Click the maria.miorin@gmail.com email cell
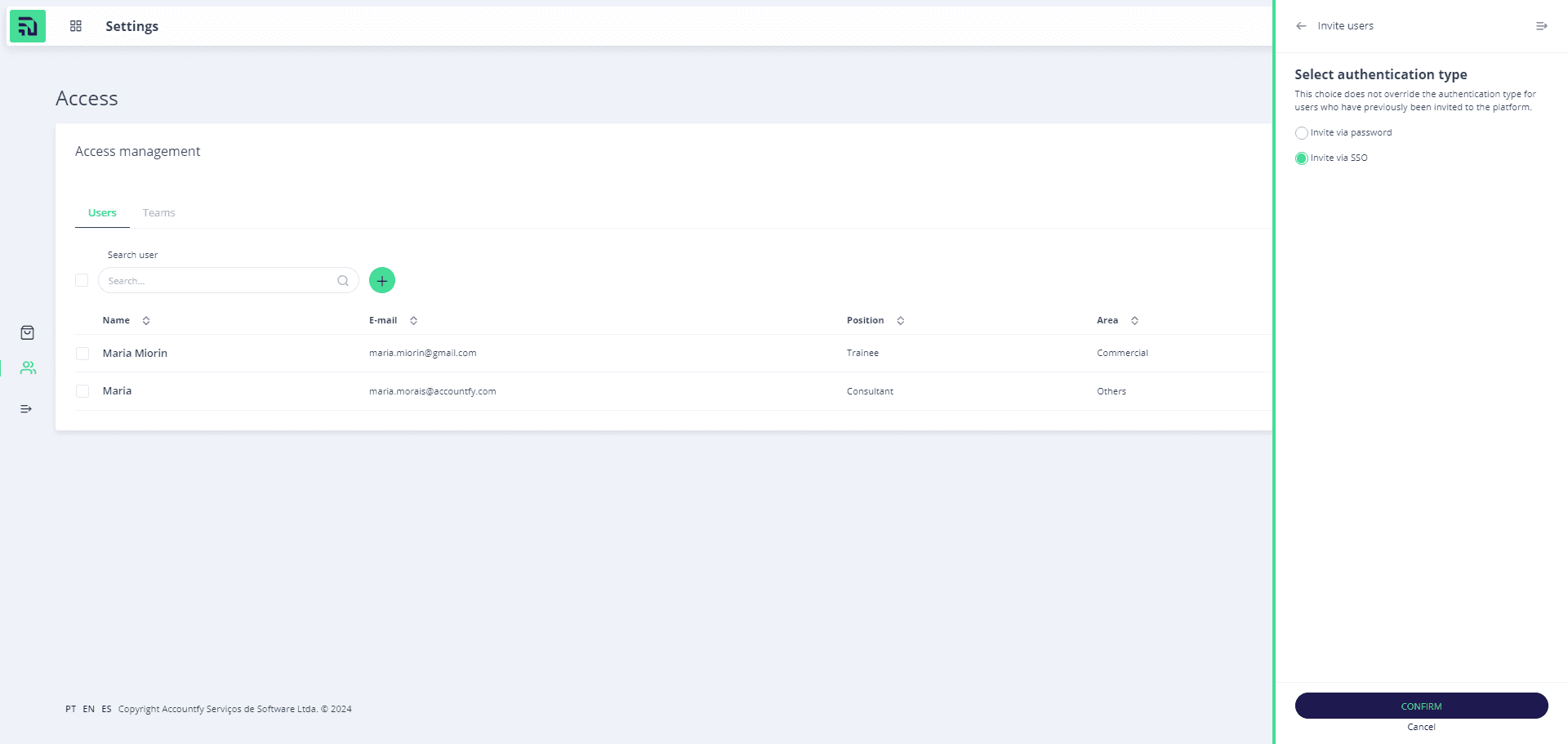The width and height of the screenshot is (1568, 744). [x=422, y=353]
